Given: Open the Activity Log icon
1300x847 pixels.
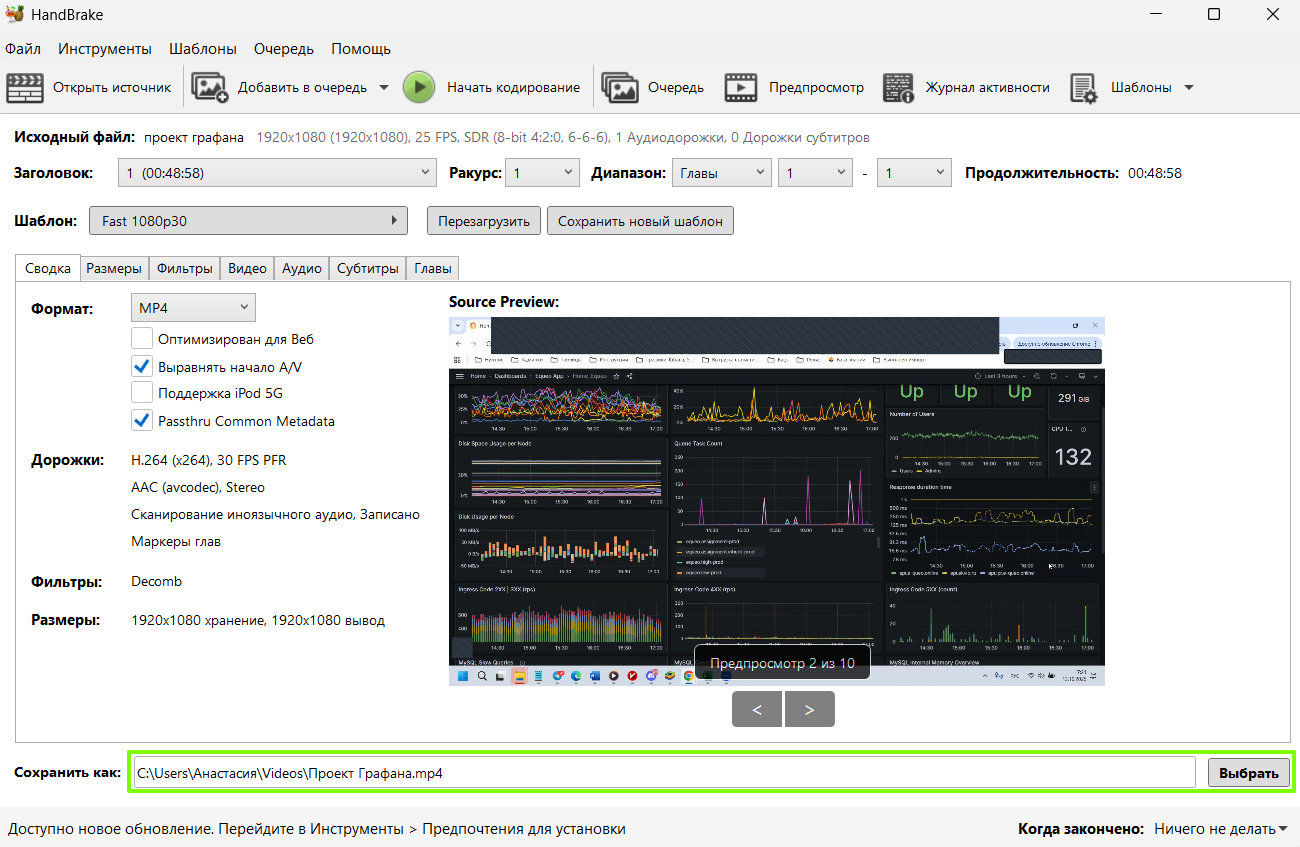Looking at the screenshot, I should (x=898, y=88).
